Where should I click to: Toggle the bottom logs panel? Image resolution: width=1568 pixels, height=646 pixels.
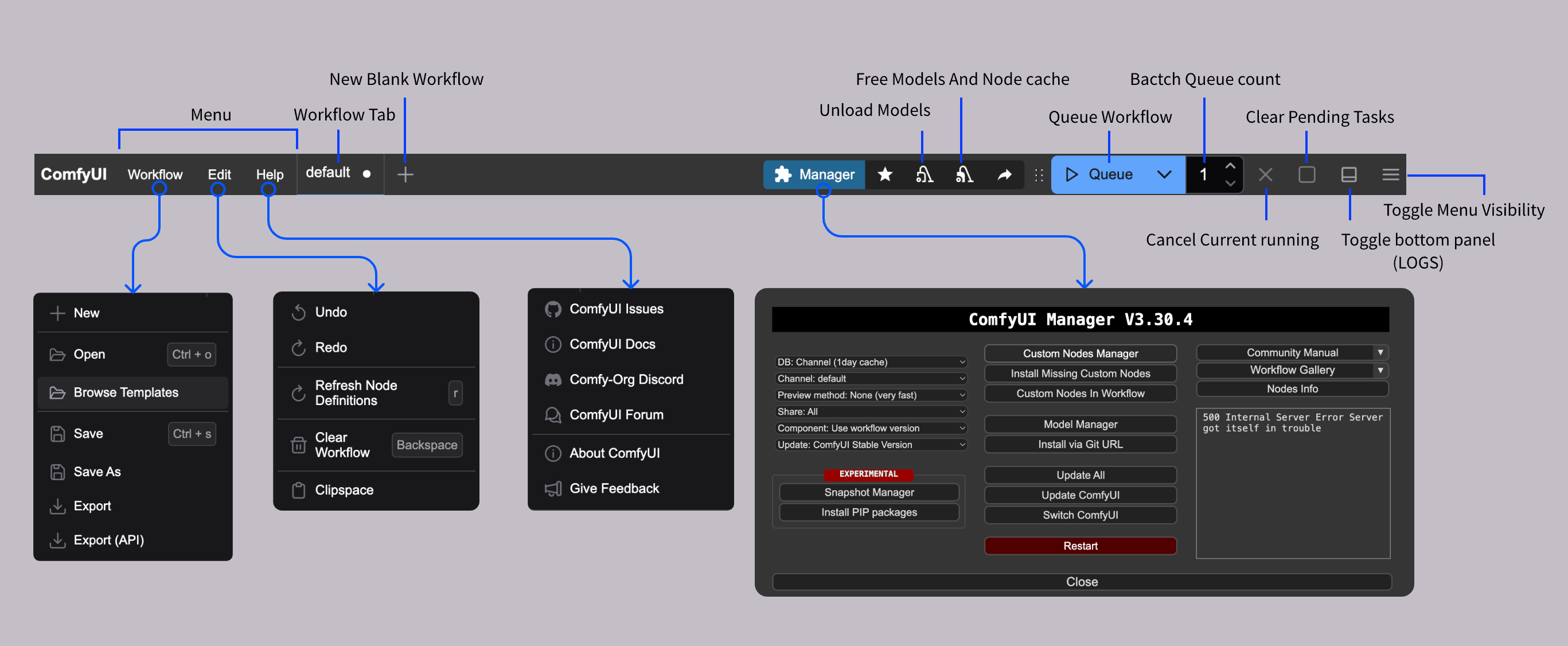coord(1348,175)
